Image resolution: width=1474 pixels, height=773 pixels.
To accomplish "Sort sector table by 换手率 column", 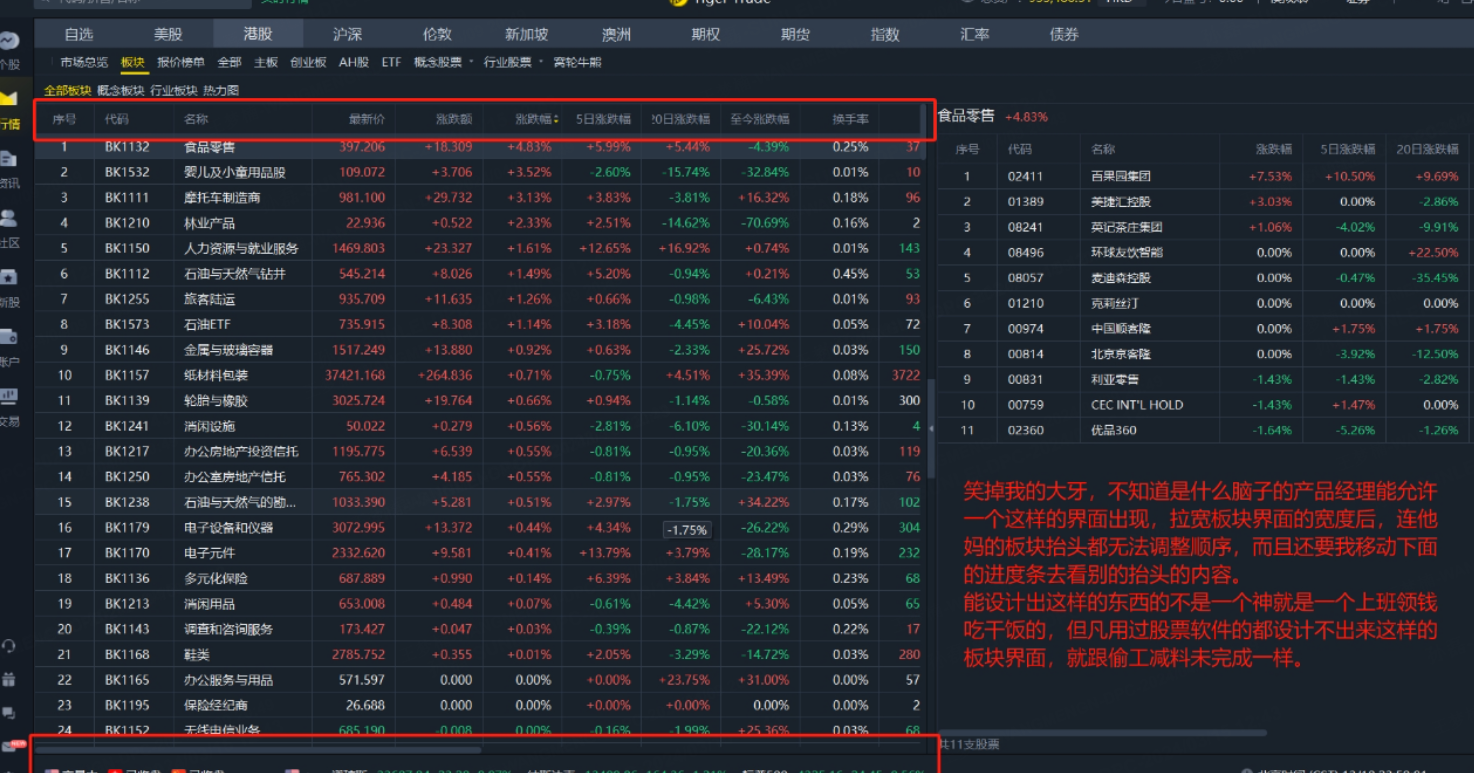I will pyautogui.click(x=851, y=119).
